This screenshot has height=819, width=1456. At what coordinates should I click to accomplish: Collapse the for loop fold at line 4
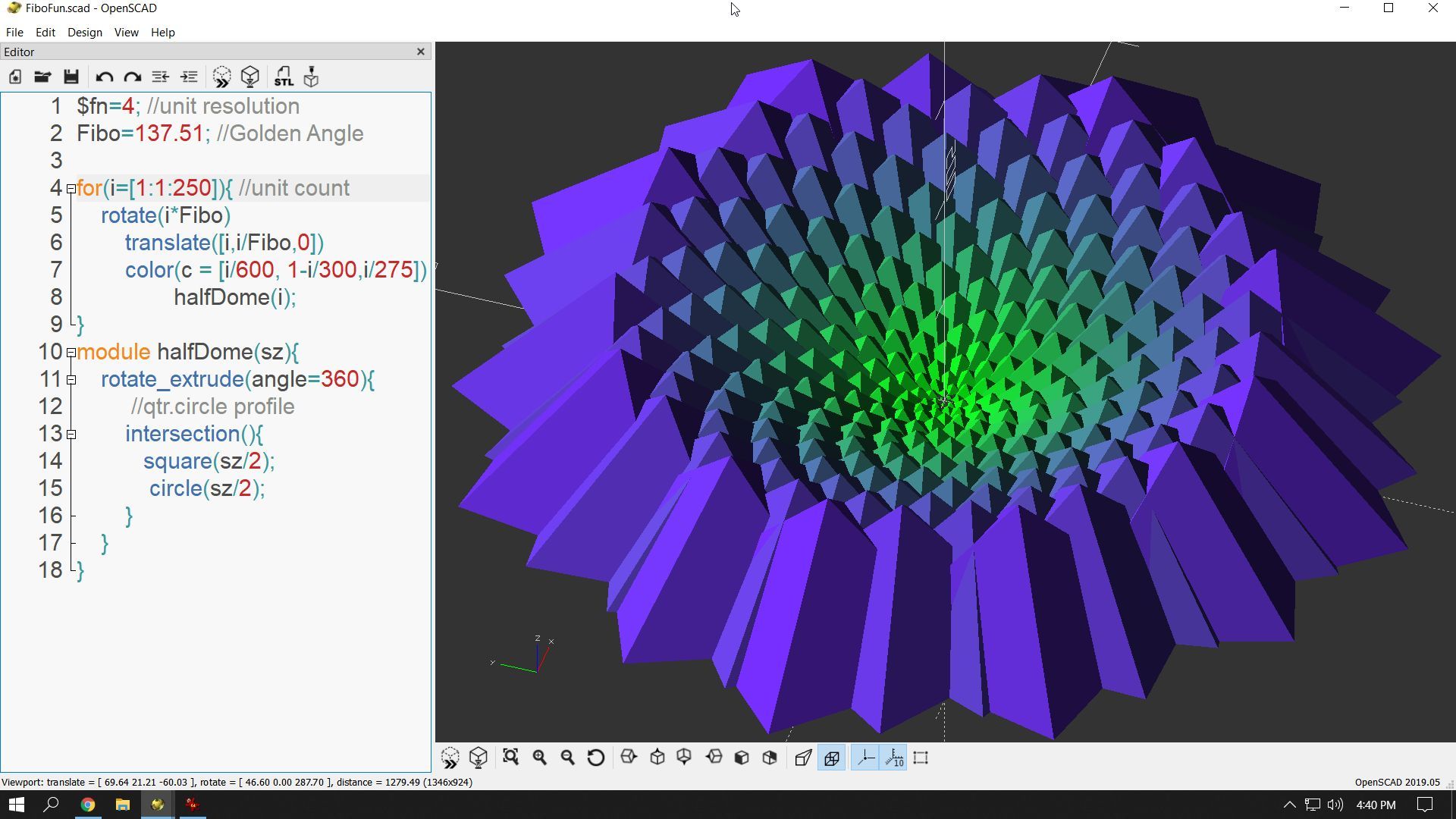pos(71,189)
